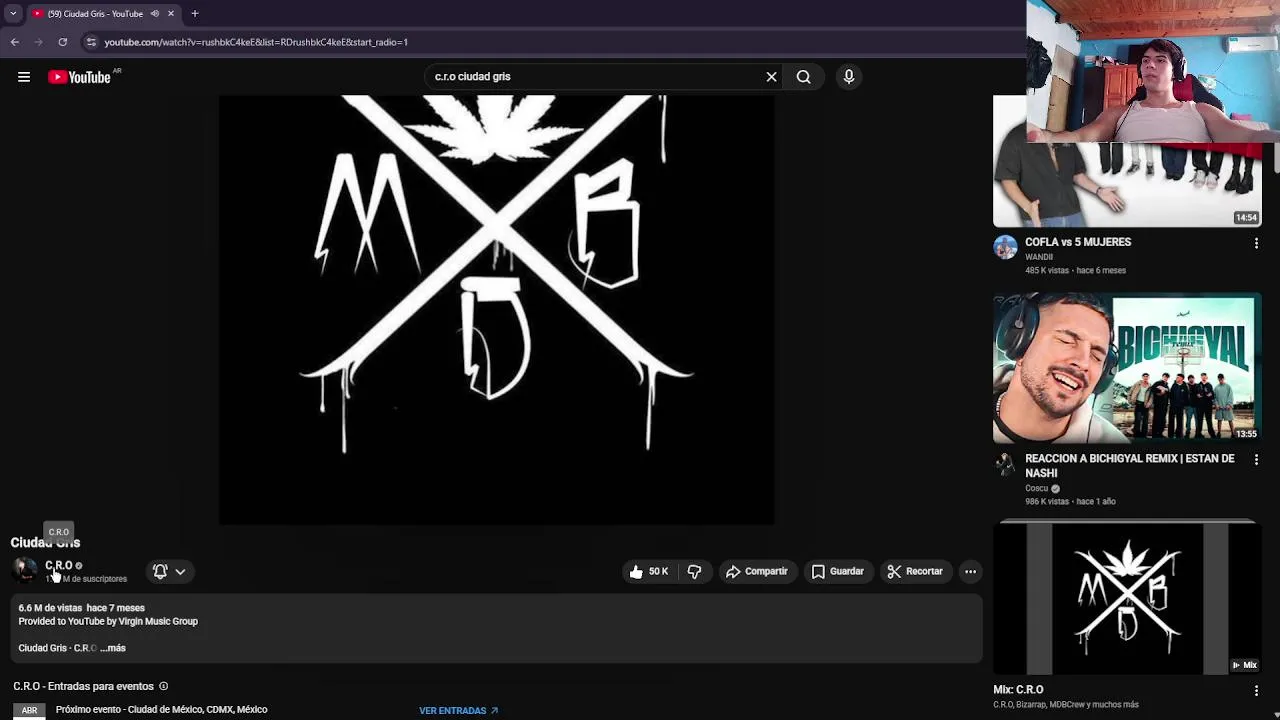The height and width of the screenshot is (720, 1280).
Task: Click 'Próximo evento - Ciudad de México' text
Action: pos(162,710)
